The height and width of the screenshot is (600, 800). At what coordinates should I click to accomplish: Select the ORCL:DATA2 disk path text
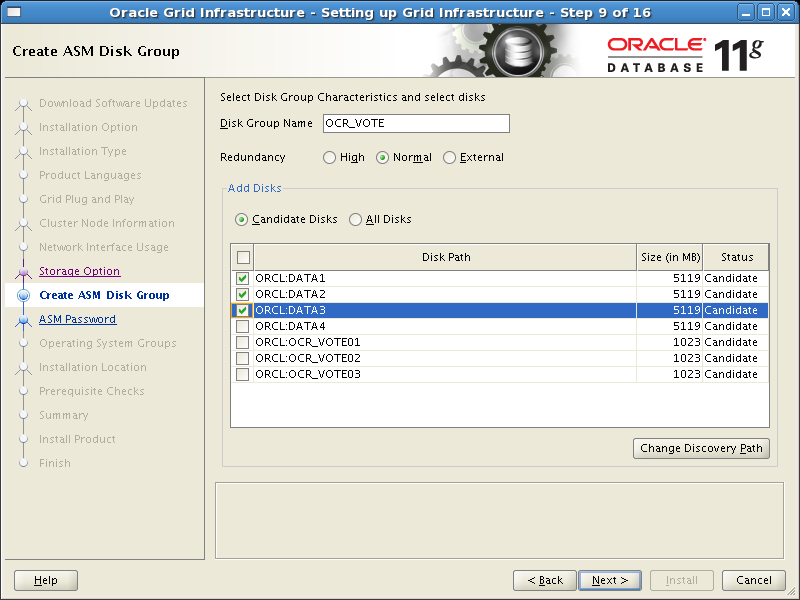pos(290,294)
